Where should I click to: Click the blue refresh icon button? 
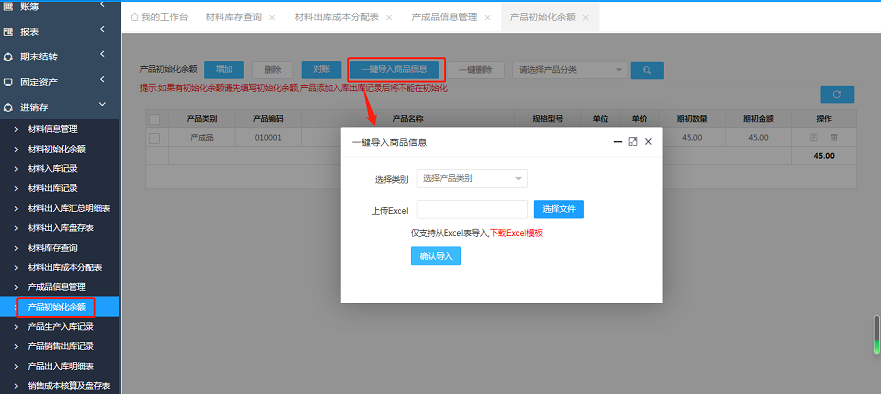(837, 94)
